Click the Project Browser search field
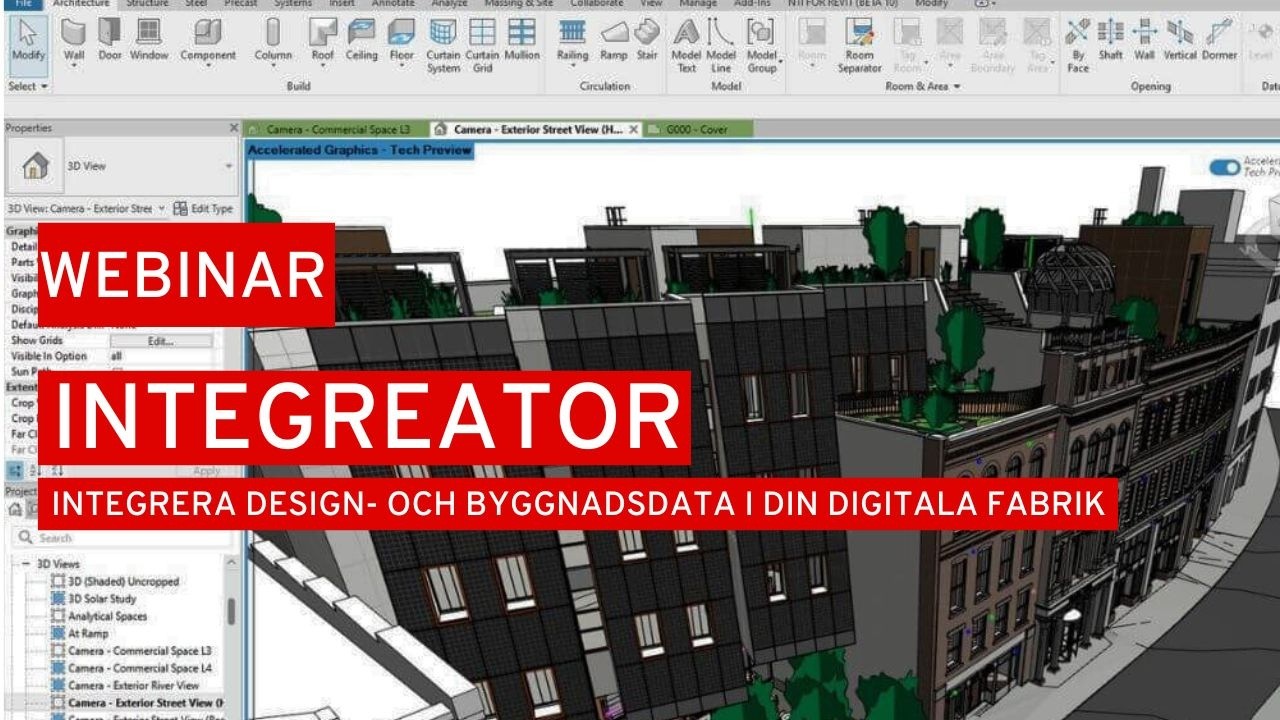Screen dimensions: 1280x720 click(120, 538)
